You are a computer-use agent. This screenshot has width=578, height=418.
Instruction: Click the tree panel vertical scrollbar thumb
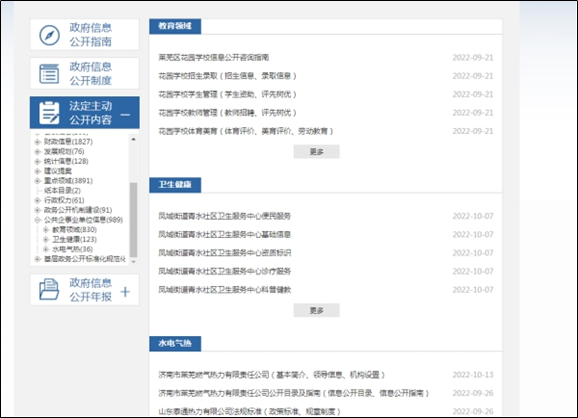pyautogui.click(x=133, y=220)
